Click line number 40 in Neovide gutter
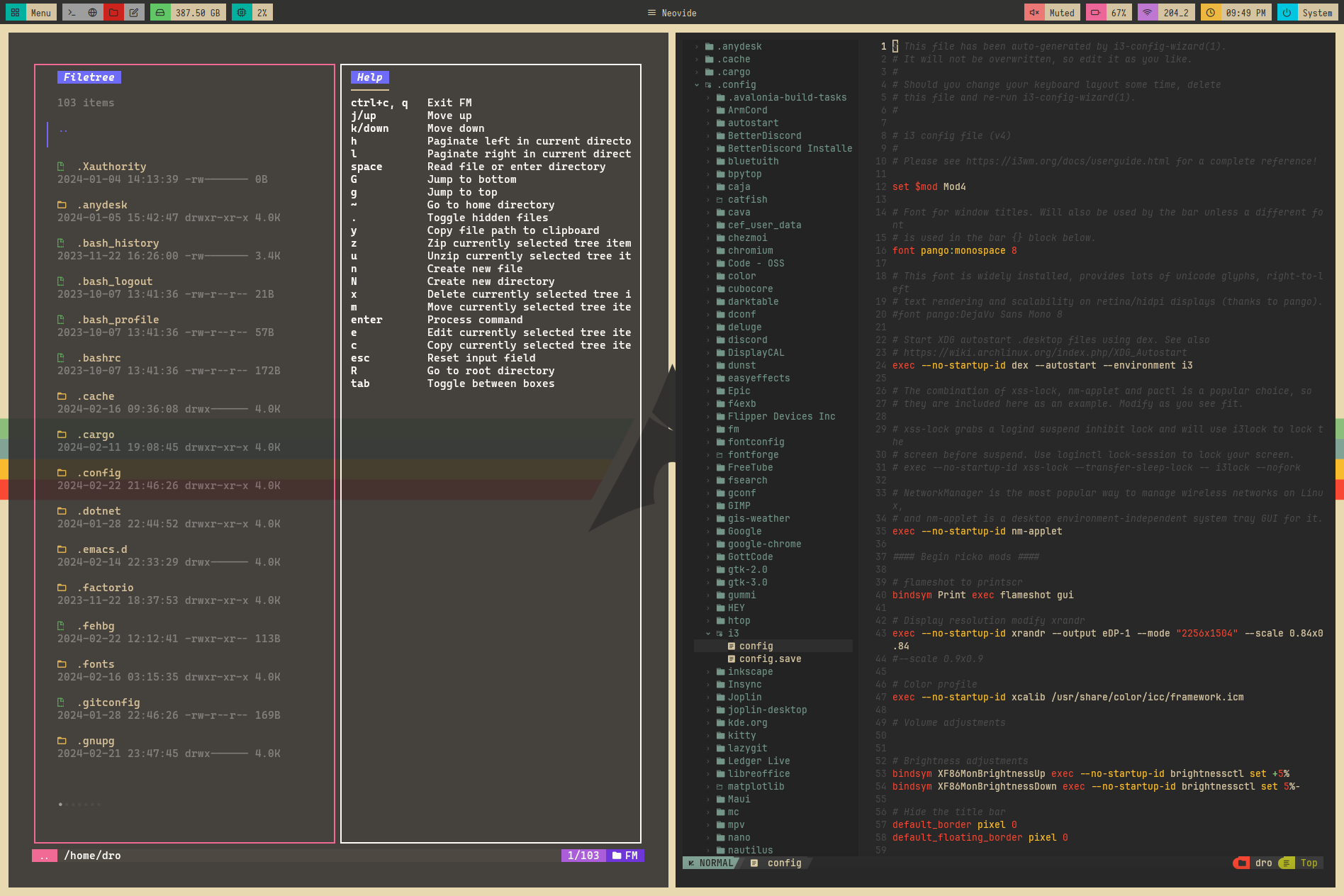 click(x=881, y=595)
